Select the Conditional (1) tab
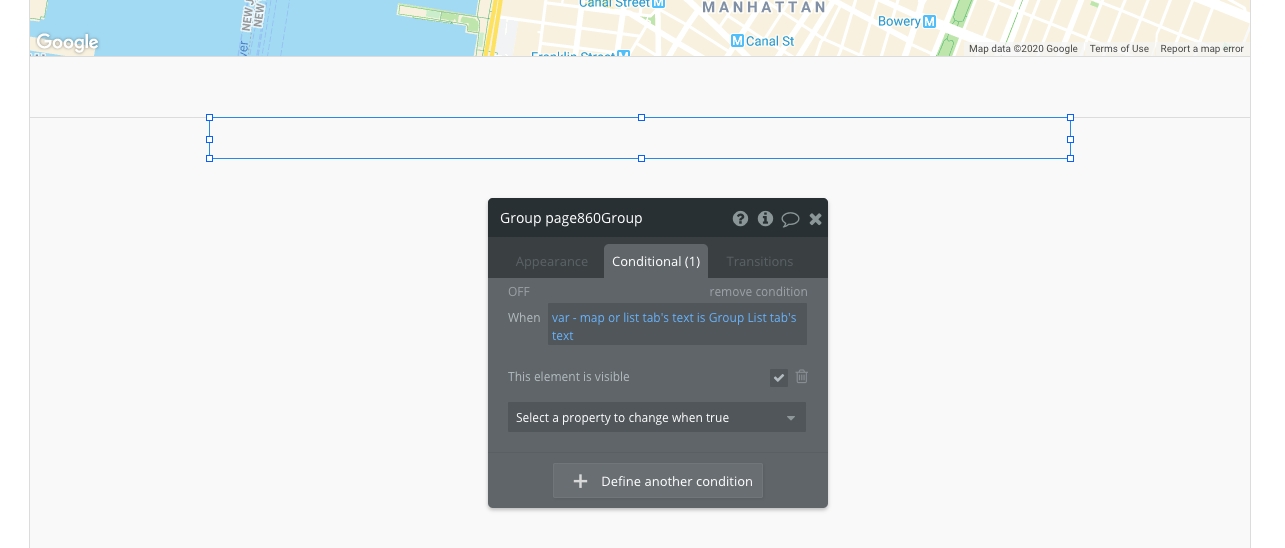This screenshot has height=548, width=1285. coord(655,261)
